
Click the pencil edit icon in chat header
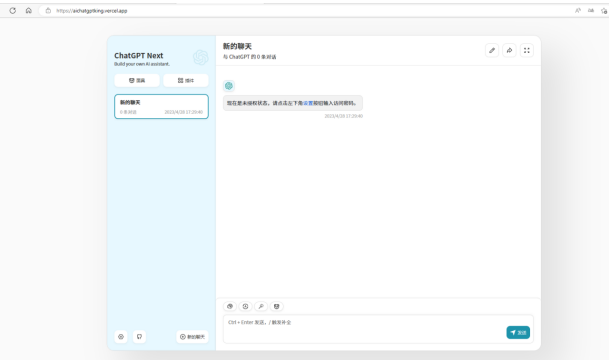tap(492, 50)
